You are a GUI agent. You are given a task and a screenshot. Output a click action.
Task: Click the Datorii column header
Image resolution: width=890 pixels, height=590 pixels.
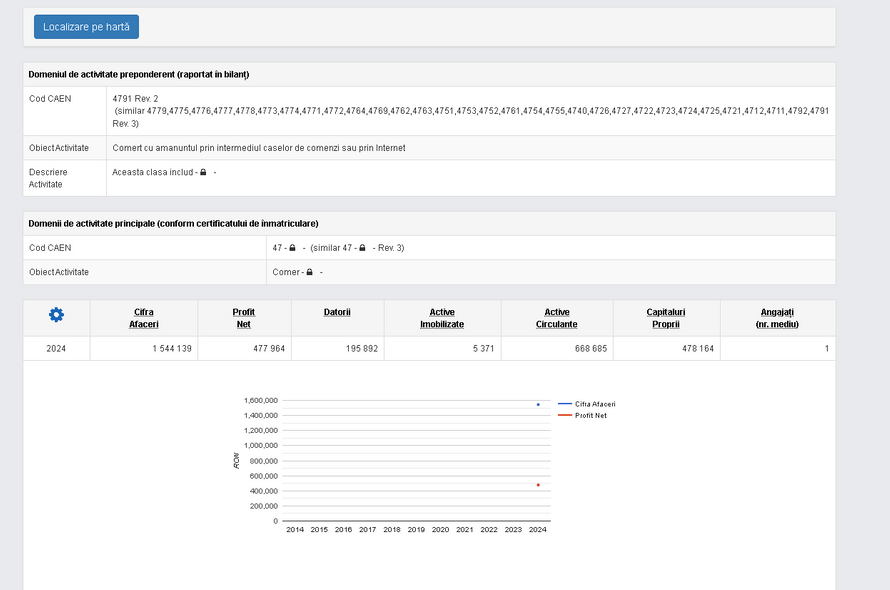tap(337, 312)
